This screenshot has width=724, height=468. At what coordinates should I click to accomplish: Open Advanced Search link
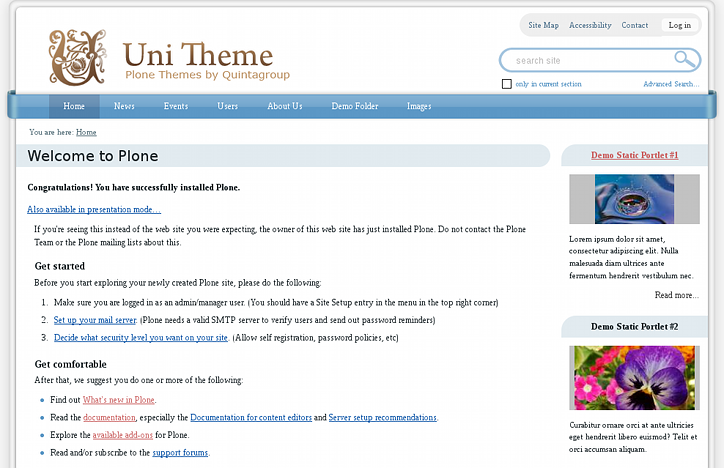(671, 84)
